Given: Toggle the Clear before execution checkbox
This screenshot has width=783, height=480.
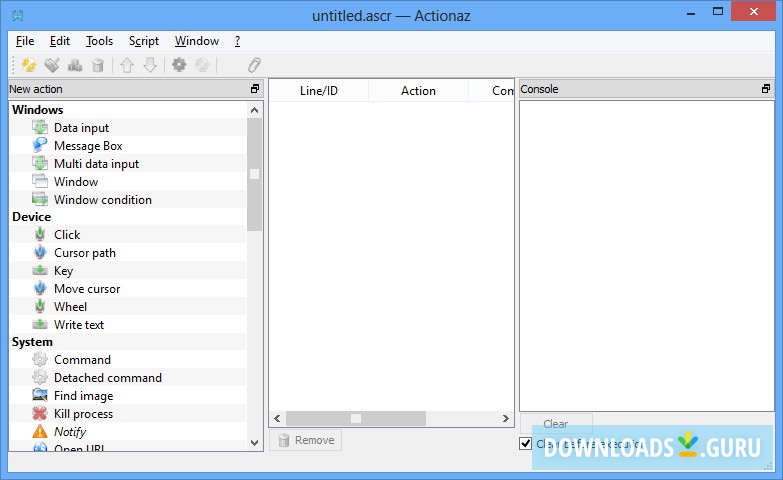Looking at the screenshot, I should 525,443.
